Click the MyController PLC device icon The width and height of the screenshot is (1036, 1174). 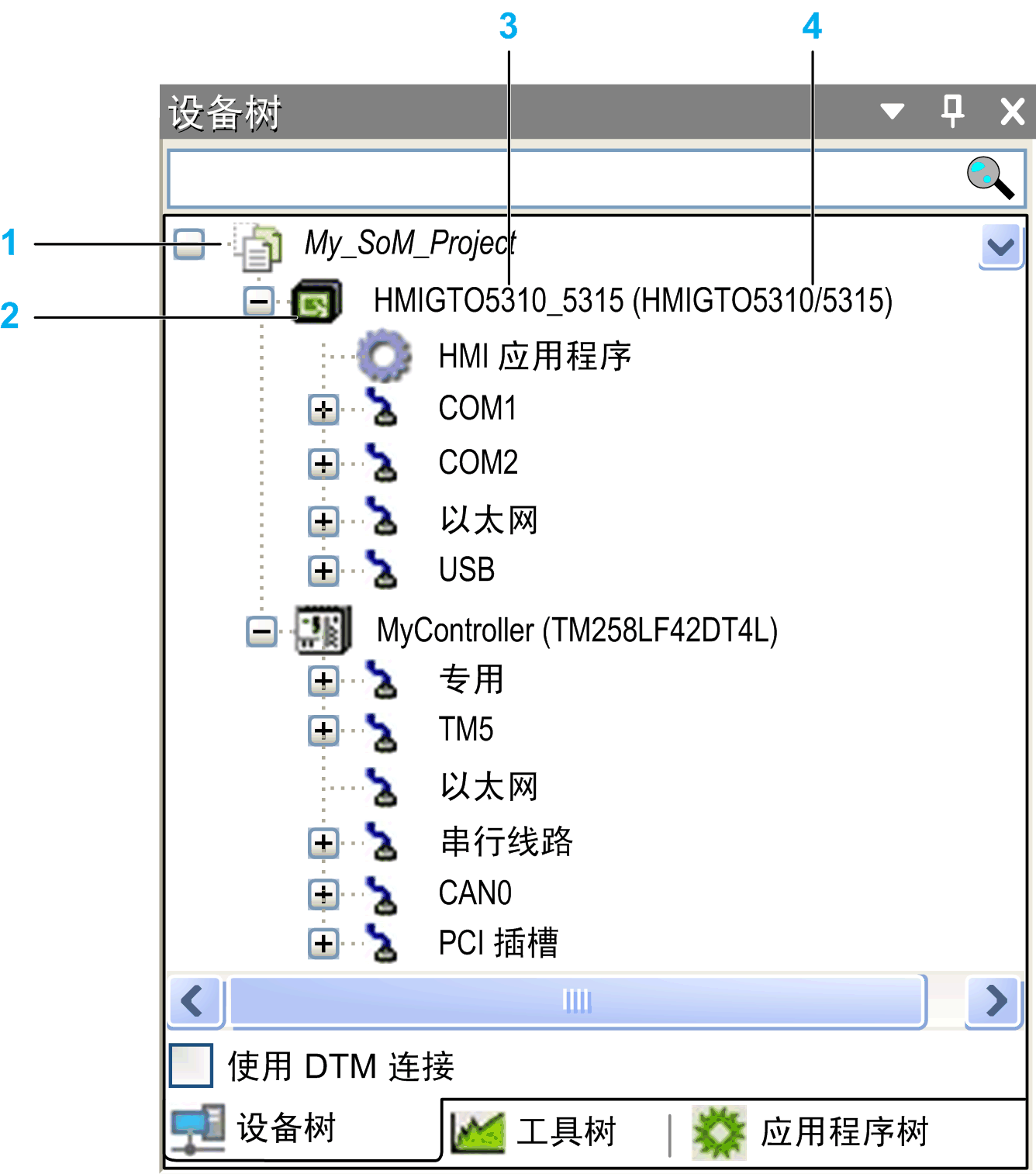[323, 630]
